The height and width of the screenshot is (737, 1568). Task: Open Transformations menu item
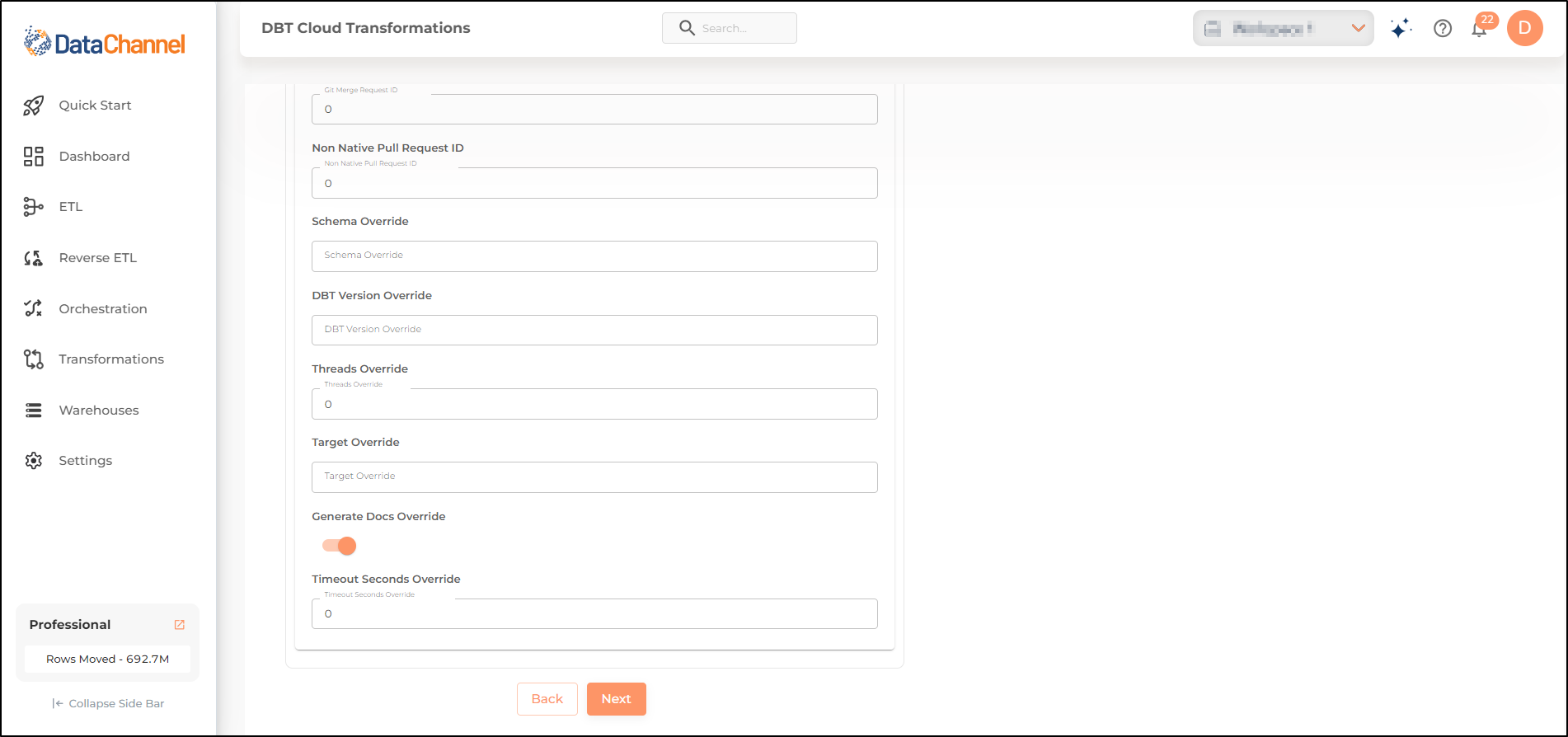point(111,359)
